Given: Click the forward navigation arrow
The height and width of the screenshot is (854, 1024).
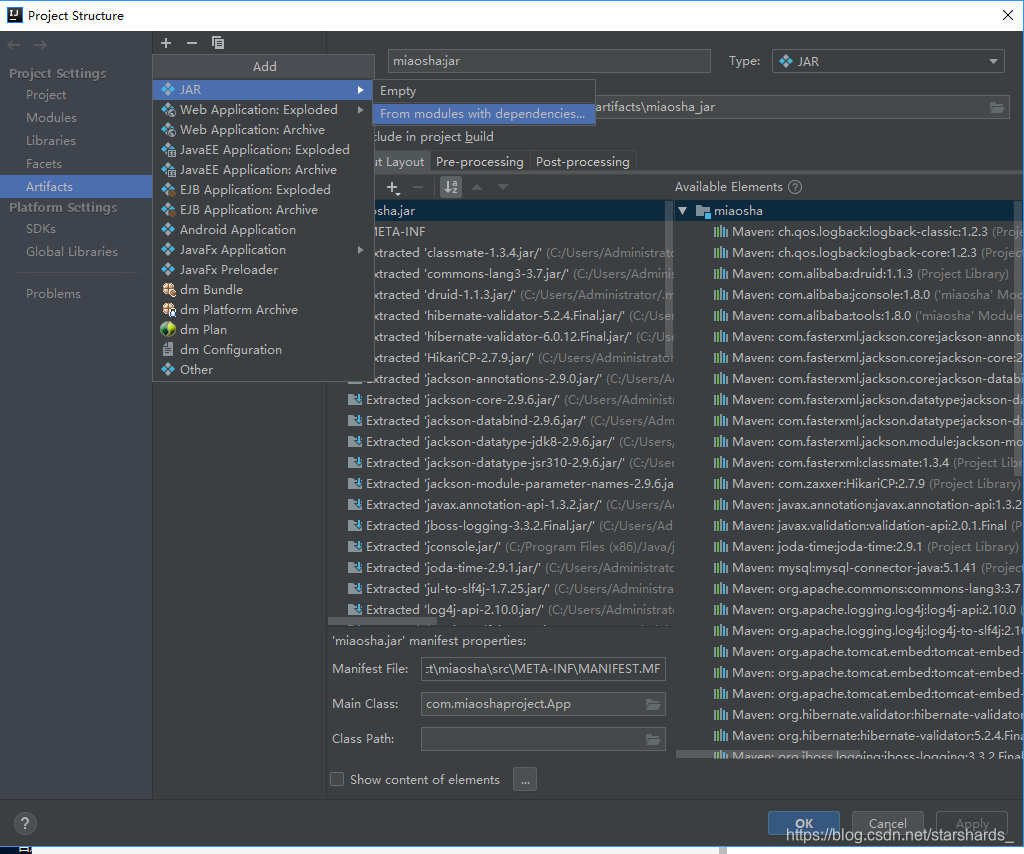Looking at the screenshot, I should point(40,45).
